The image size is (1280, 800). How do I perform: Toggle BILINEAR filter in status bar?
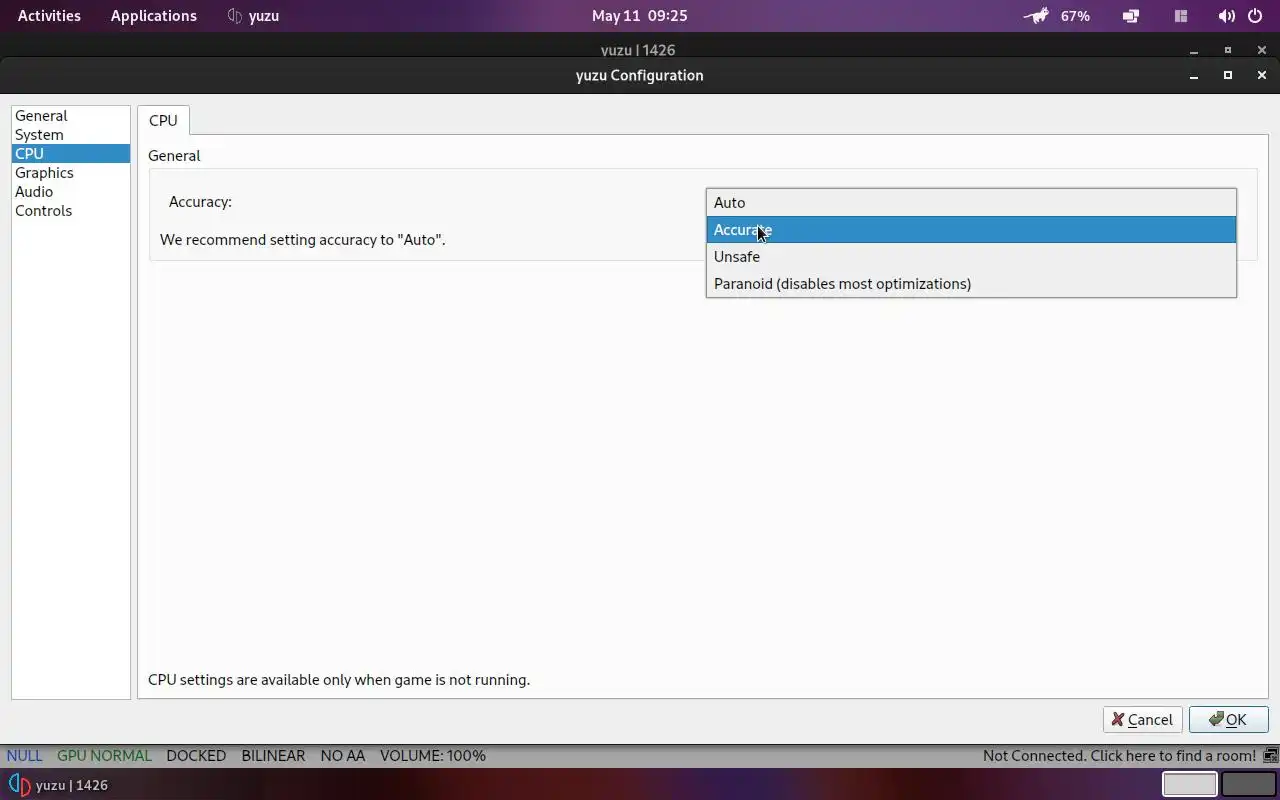tap(273, 756)
